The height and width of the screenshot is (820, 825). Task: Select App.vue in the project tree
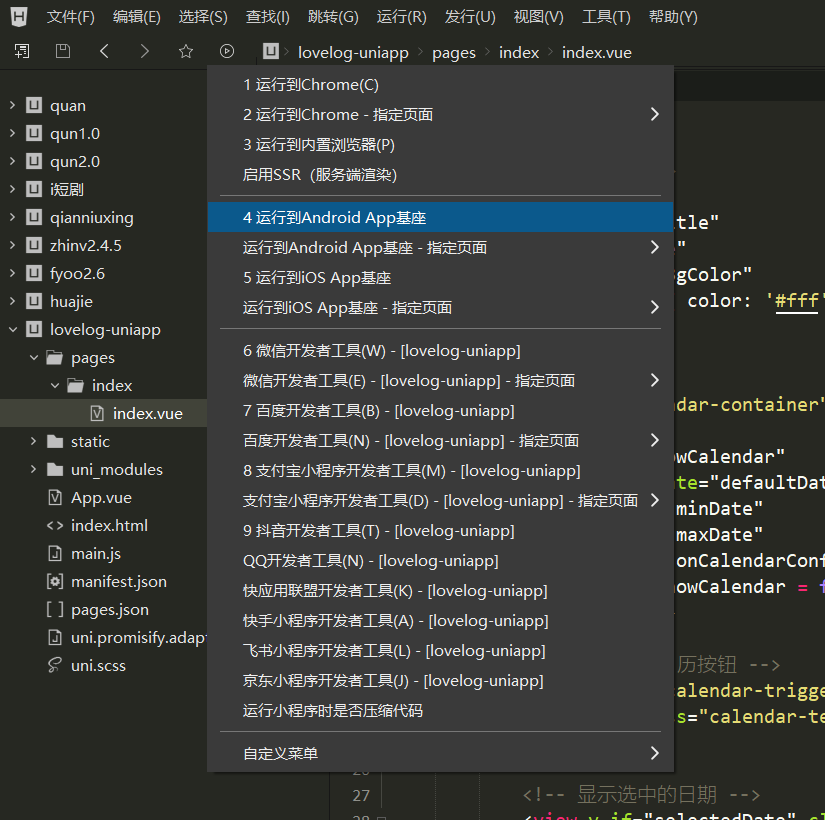[101, 497]
